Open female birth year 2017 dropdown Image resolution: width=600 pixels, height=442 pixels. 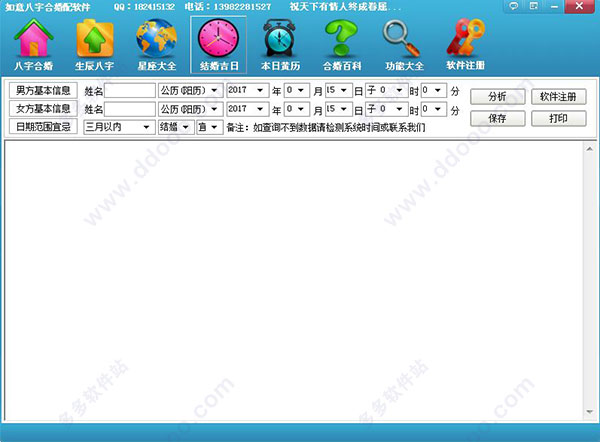248,109
